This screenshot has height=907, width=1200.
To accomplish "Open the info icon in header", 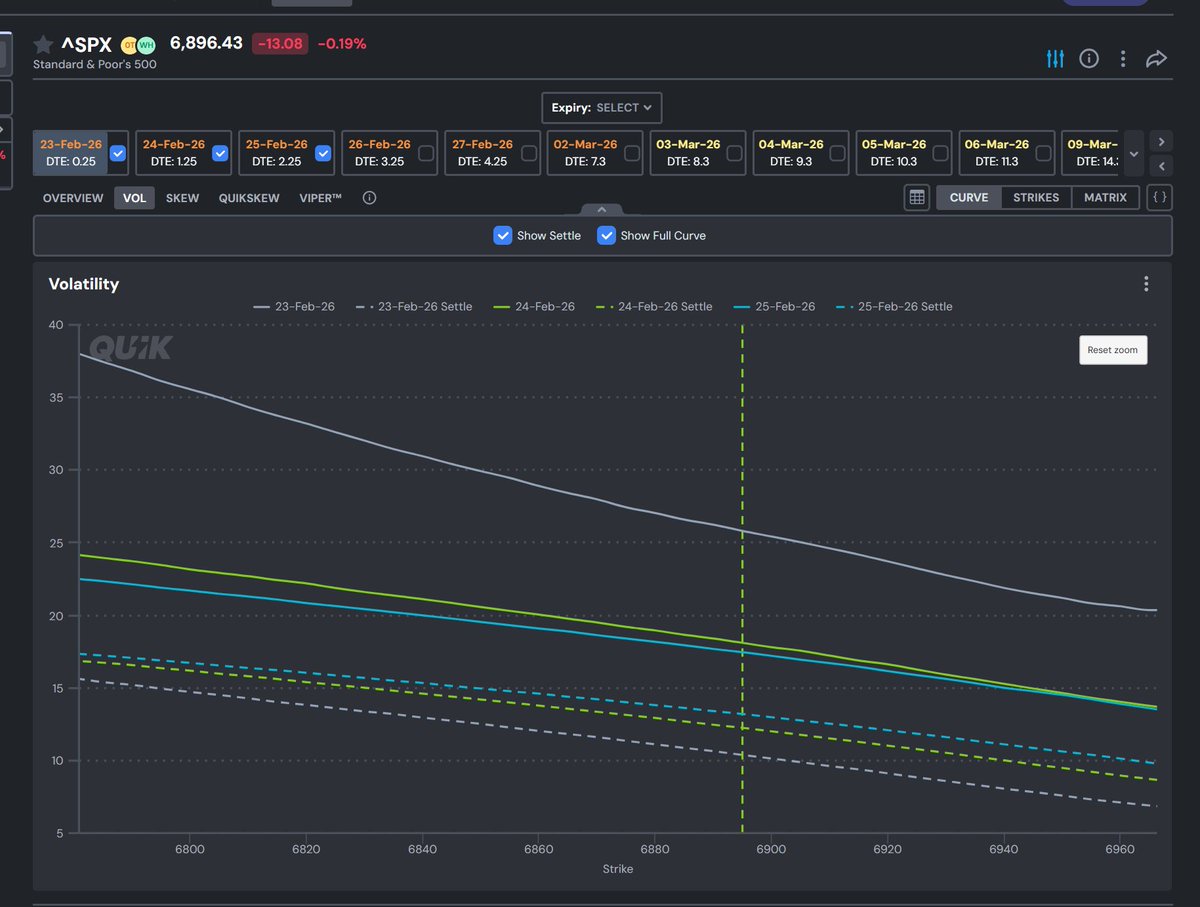I will point(1089,59).
